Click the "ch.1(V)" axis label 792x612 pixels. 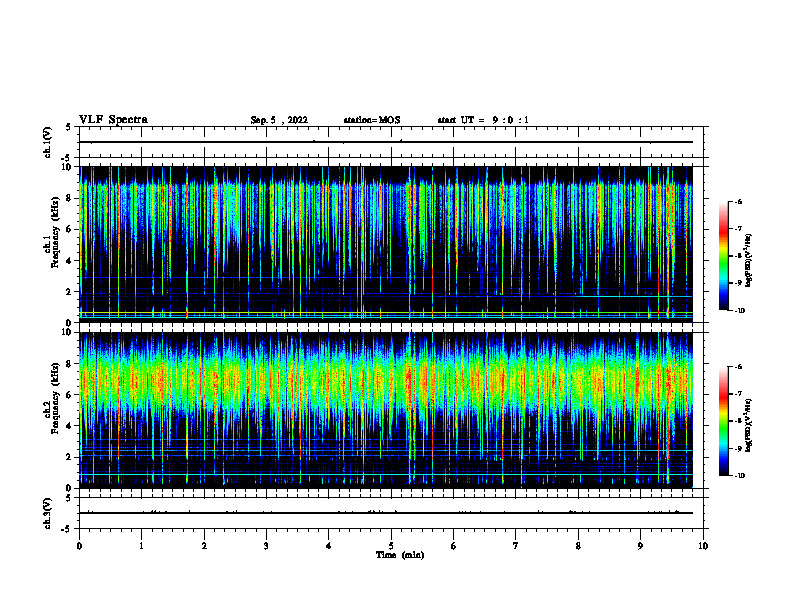(x=48, y=142)
